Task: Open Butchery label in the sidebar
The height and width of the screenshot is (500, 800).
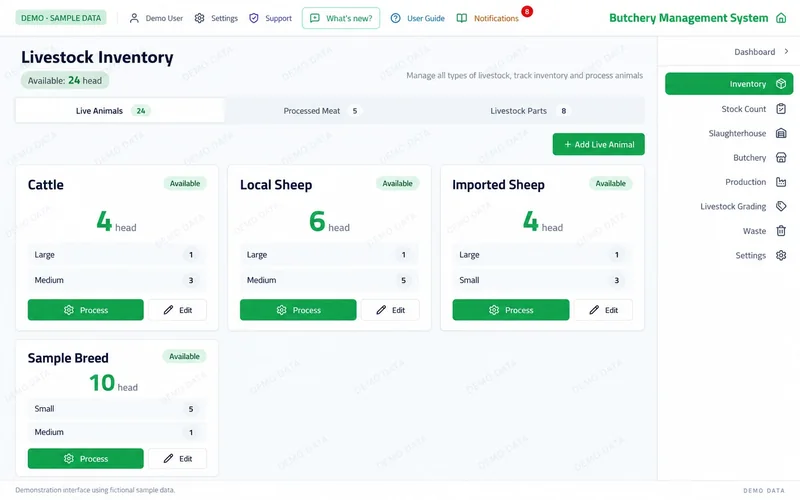Action: (x=749, y=158)
